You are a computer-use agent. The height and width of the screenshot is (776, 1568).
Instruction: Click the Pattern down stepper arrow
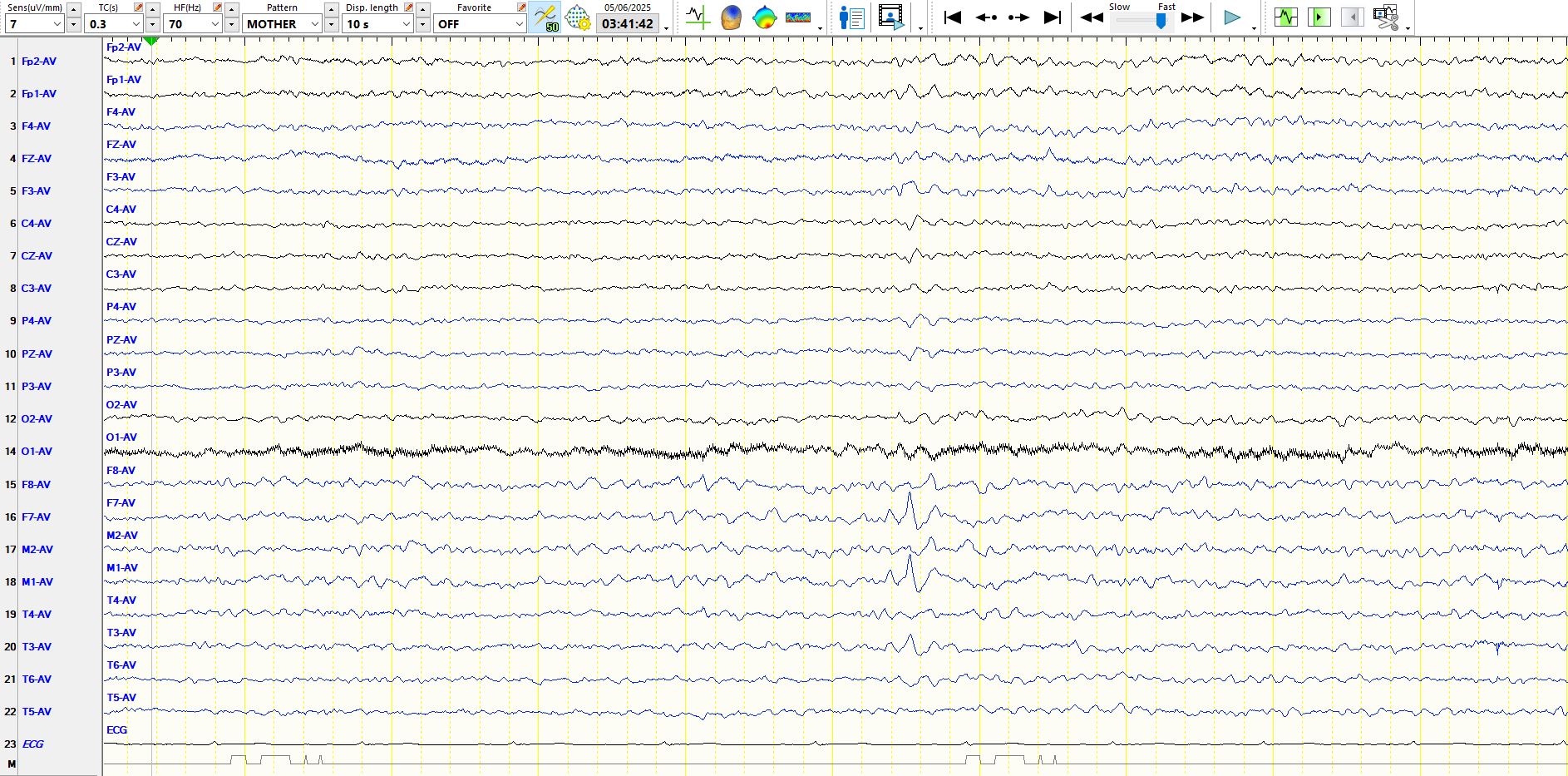331,25
